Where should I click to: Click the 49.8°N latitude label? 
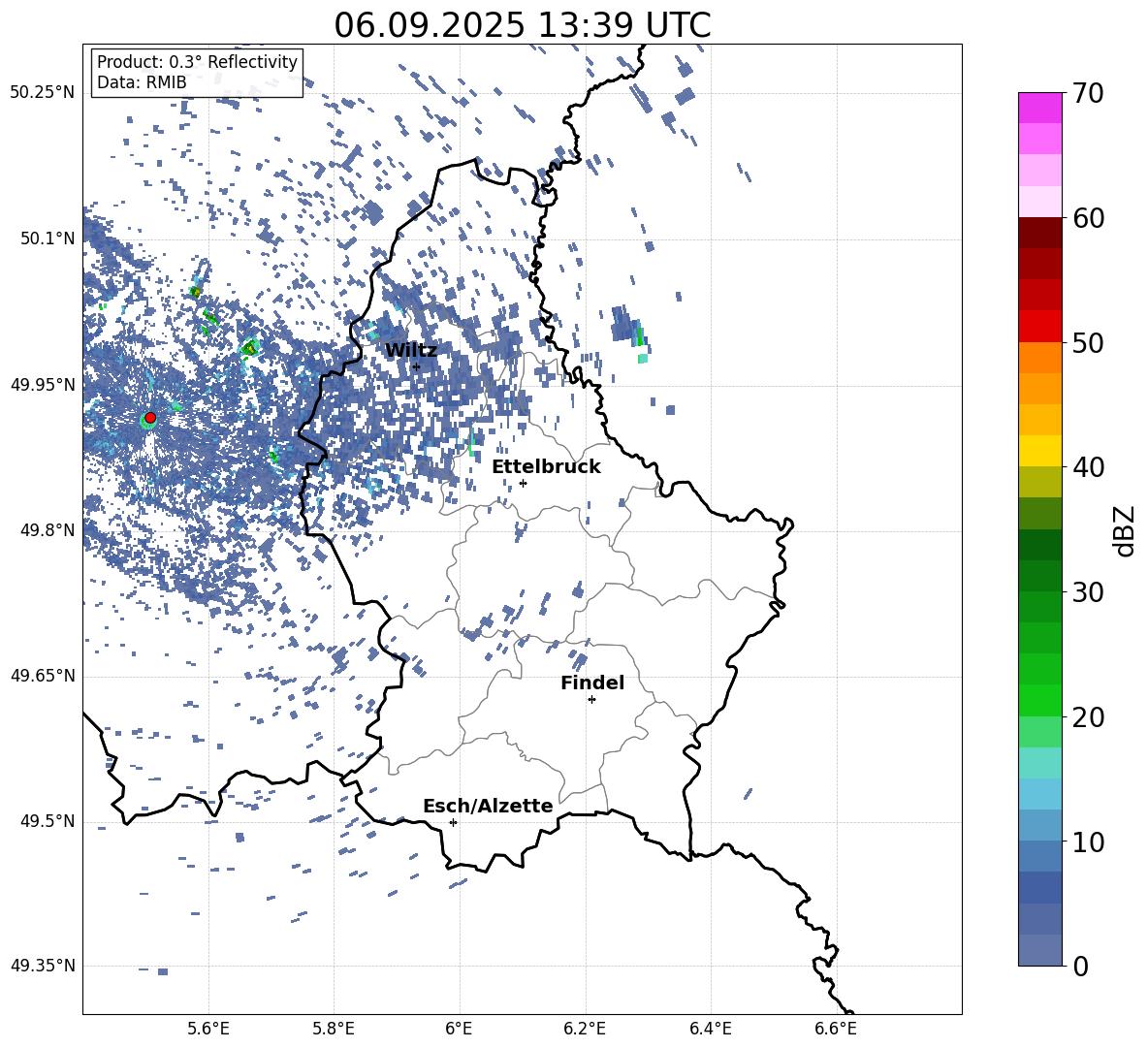[x=48, y=530]
